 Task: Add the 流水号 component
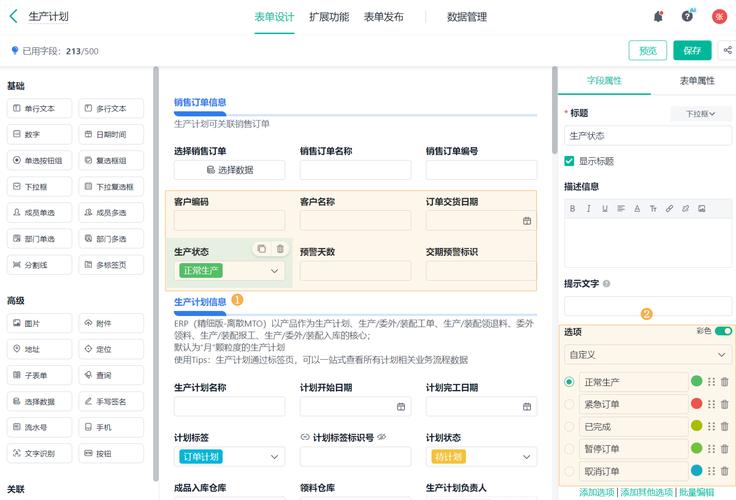pos(39,427)
